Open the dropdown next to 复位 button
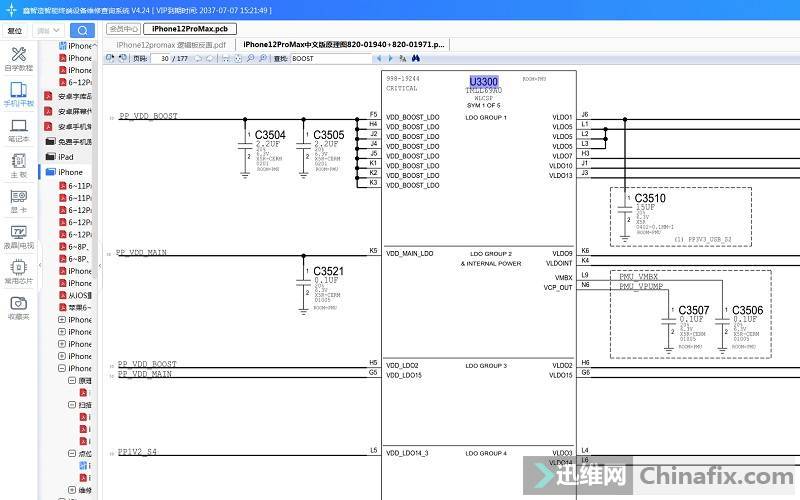This screenshot has width=800, height=500. (44, 31)
